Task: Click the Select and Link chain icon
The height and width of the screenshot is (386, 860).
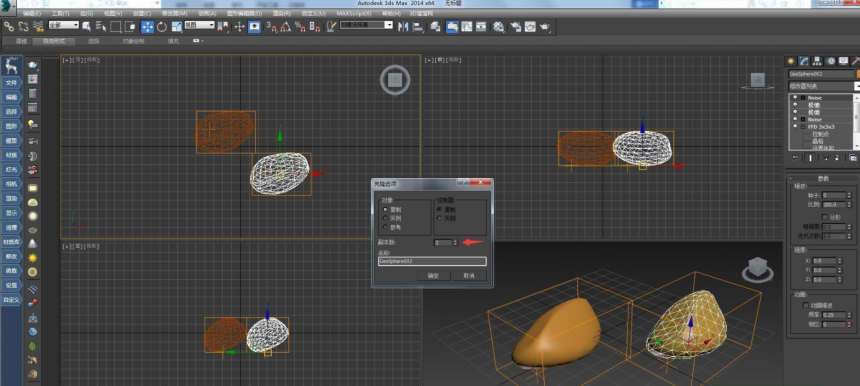Action: 9,26
